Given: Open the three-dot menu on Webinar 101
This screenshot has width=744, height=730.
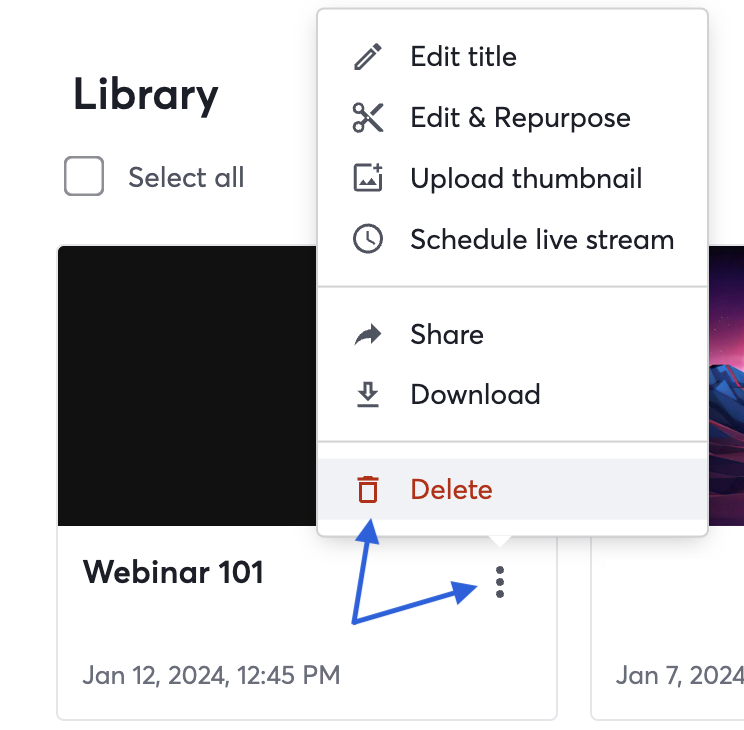Looking at the screenshot, I should (500, 582).
